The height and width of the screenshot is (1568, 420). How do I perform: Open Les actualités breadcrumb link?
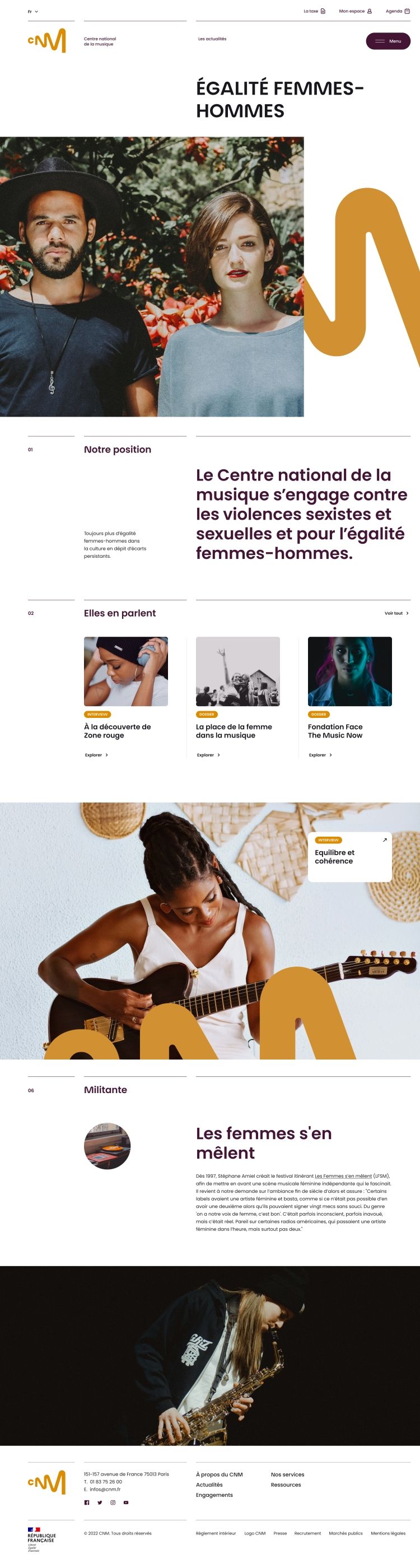212,39
